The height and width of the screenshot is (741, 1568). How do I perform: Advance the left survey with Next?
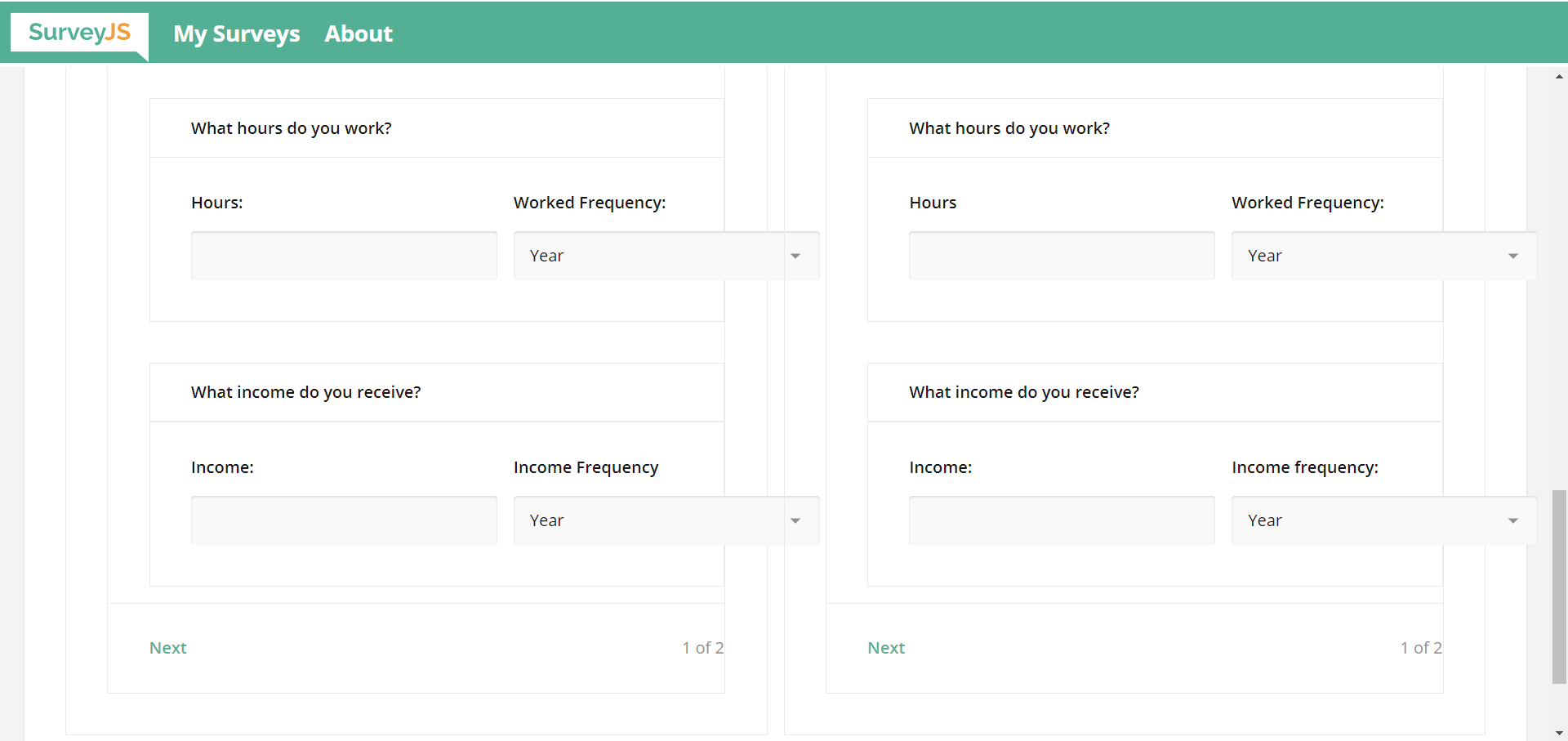167,647
